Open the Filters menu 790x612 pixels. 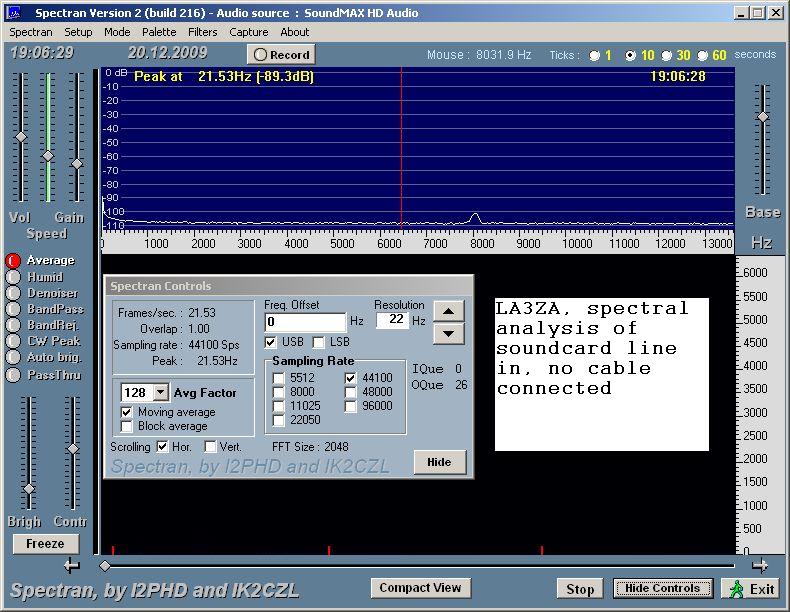(x=202, y=32)
